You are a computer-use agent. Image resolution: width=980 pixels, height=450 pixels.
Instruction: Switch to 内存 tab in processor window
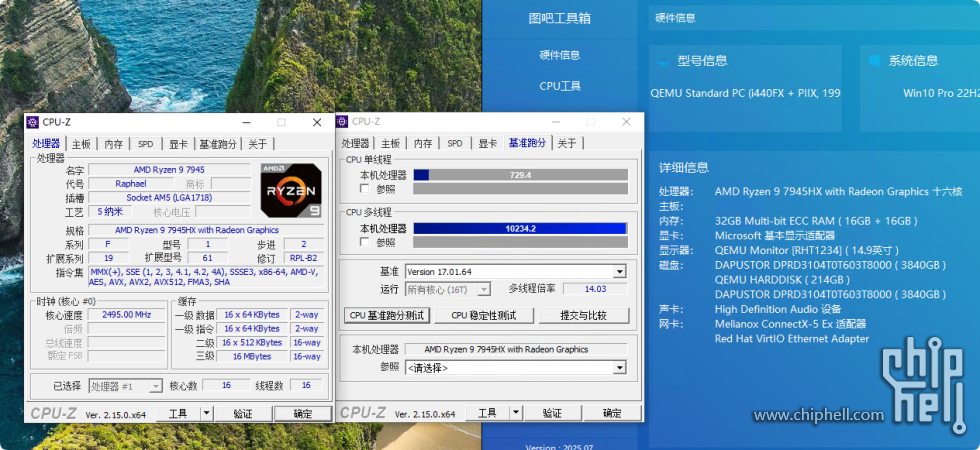click(114, 144)
